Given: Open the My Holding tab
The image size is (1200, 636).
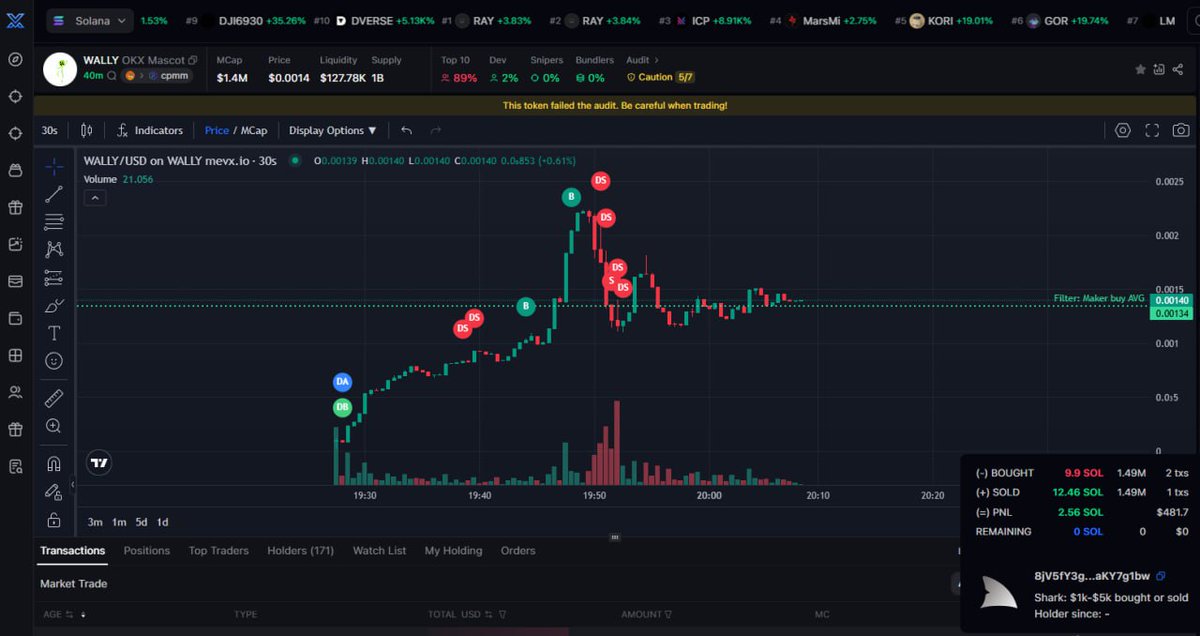Looking at the screenshot, I should [x=453, y=550].
